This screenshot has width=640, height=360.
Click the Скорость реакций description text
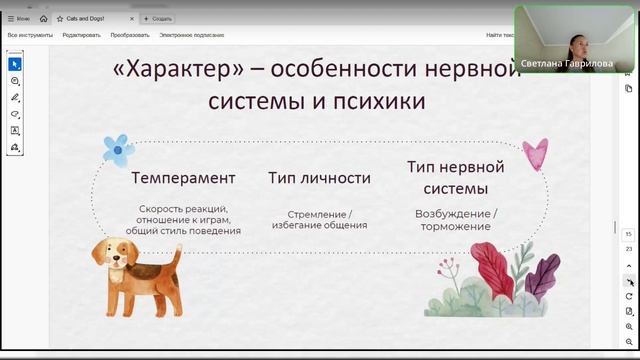pyautogui.click(x=183, y=220)
